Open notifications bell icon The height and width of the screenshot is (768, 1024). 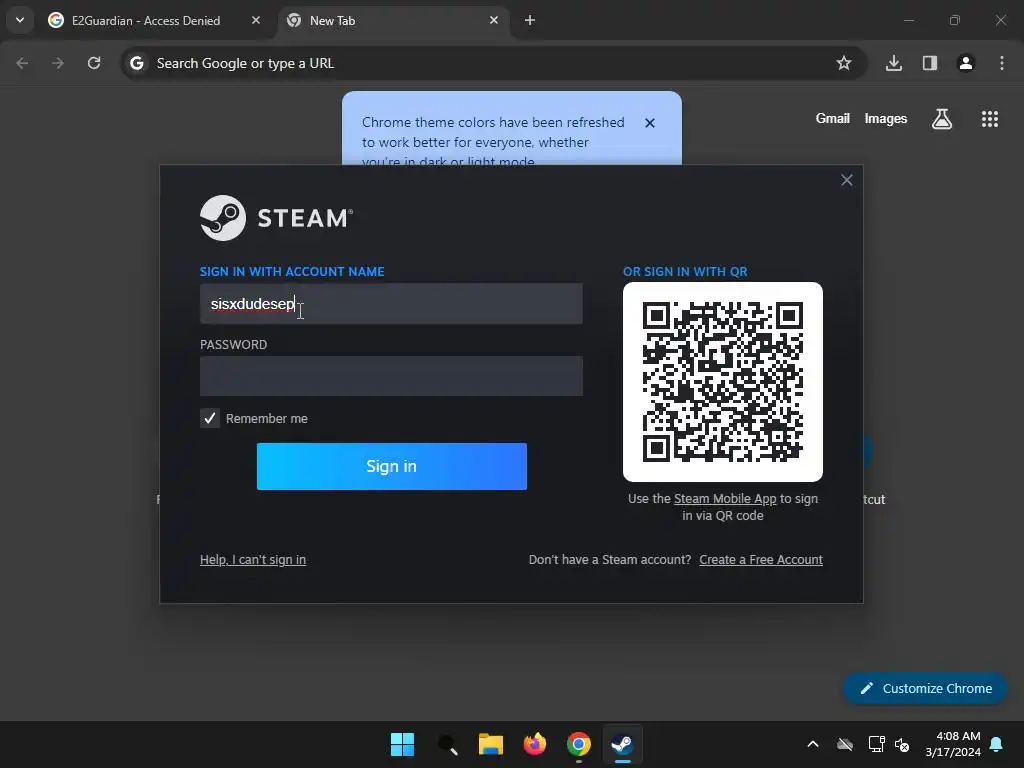pyautogui.click(x=997, y=744)
